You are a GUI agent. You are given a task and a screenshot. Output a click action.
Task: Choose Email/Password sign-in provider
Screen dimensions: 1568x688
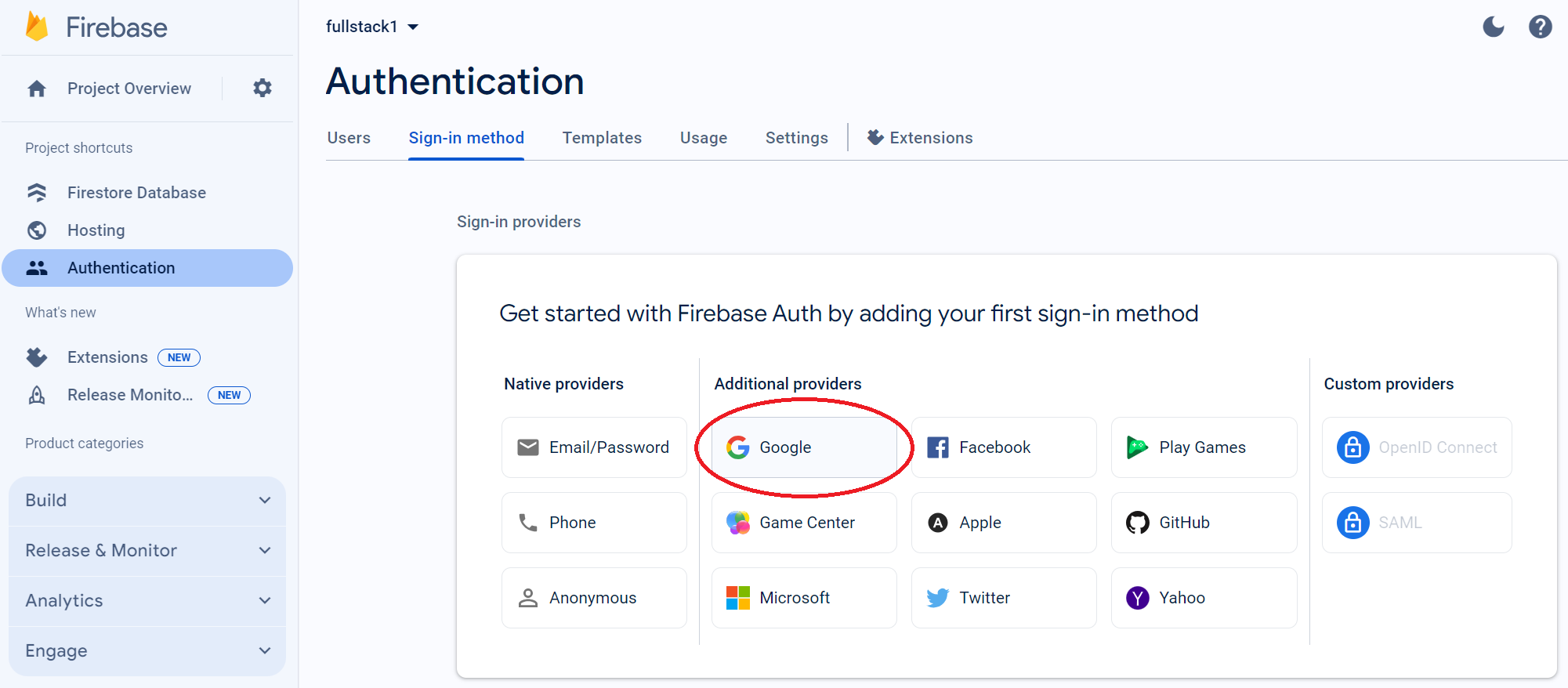click(593, 447)
